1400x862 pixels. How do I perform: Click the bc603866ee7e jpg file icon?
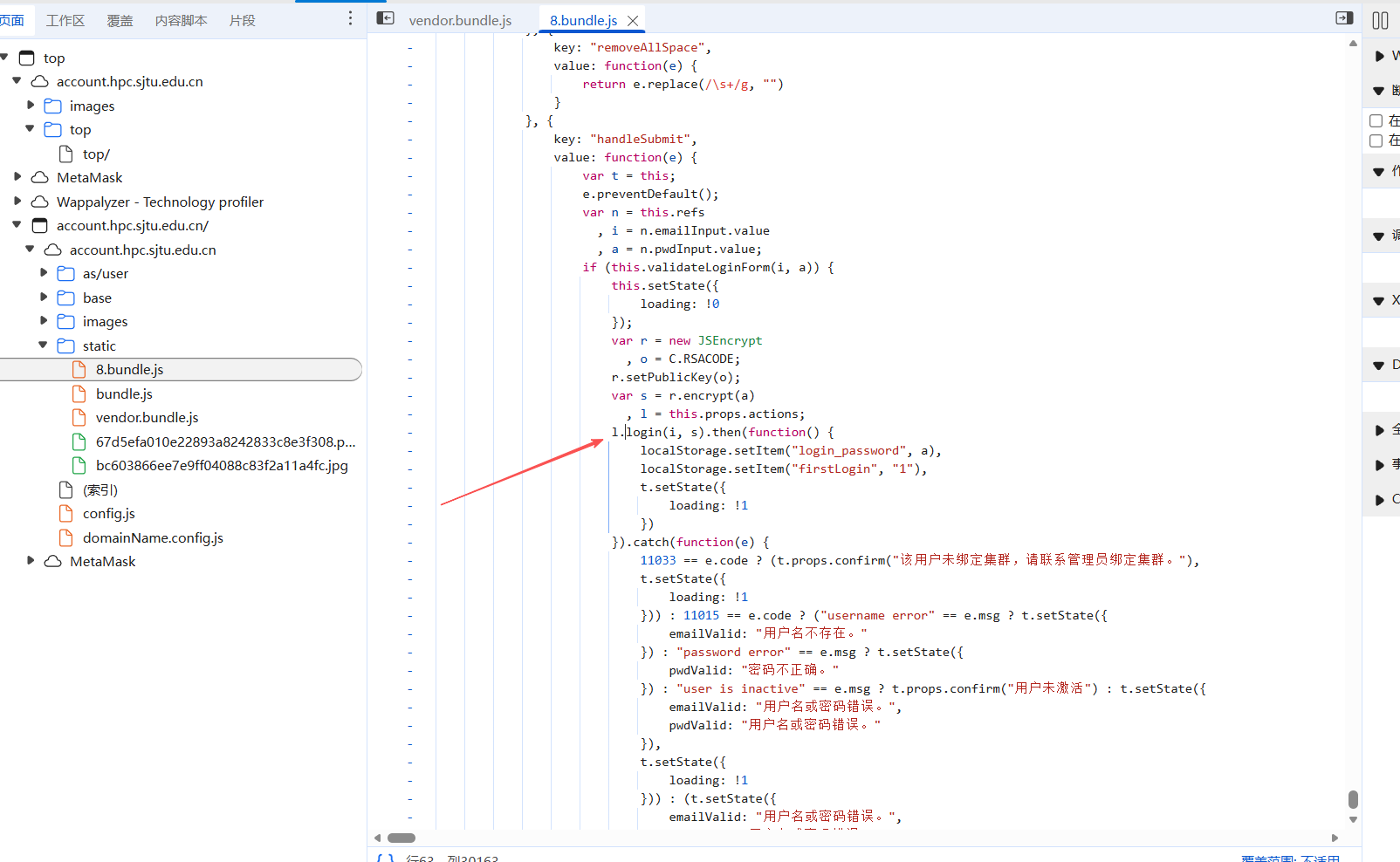pos(79,465)
